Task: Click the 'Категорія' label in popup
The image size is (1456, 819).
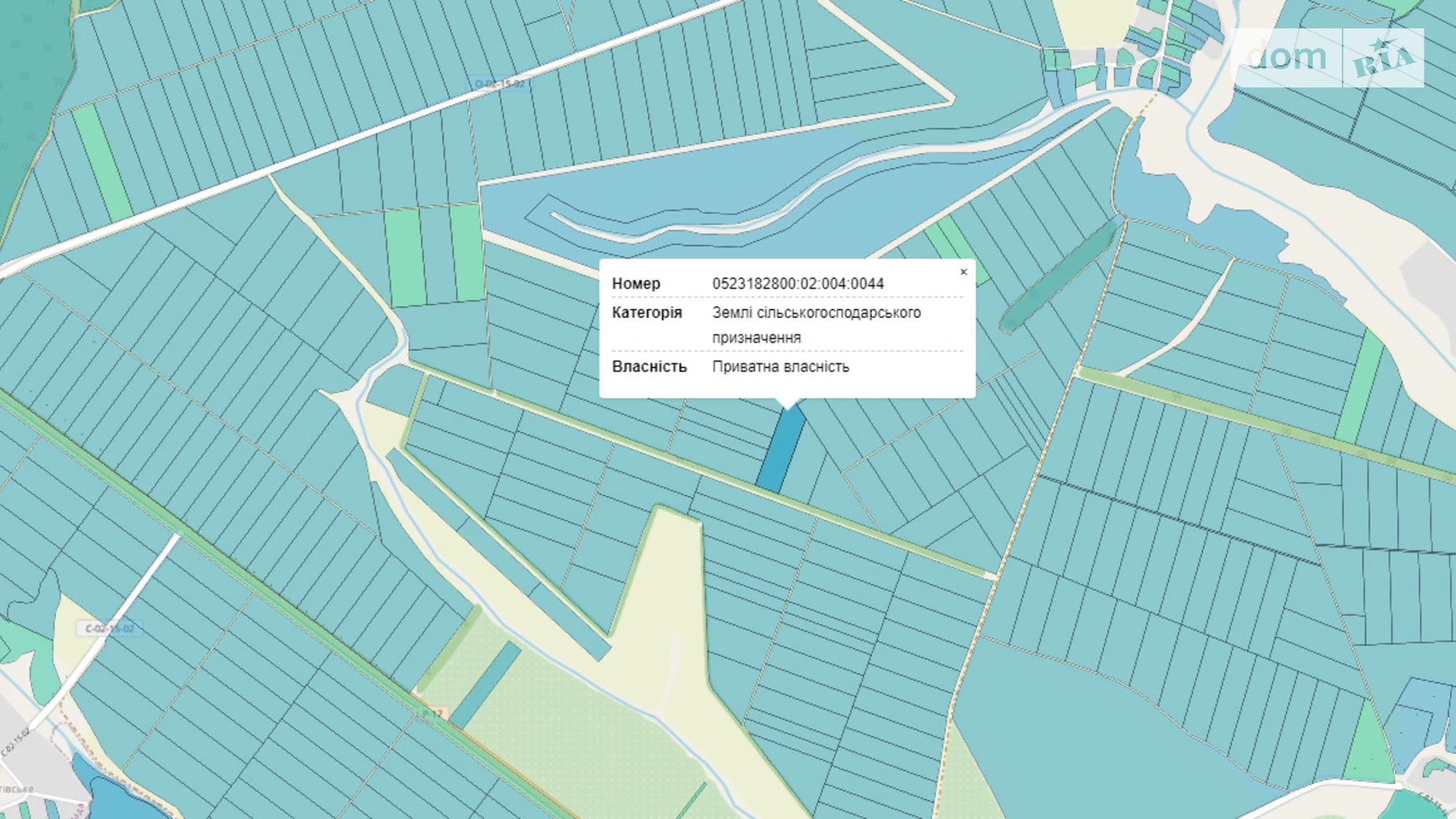Action: click(647, 313)
